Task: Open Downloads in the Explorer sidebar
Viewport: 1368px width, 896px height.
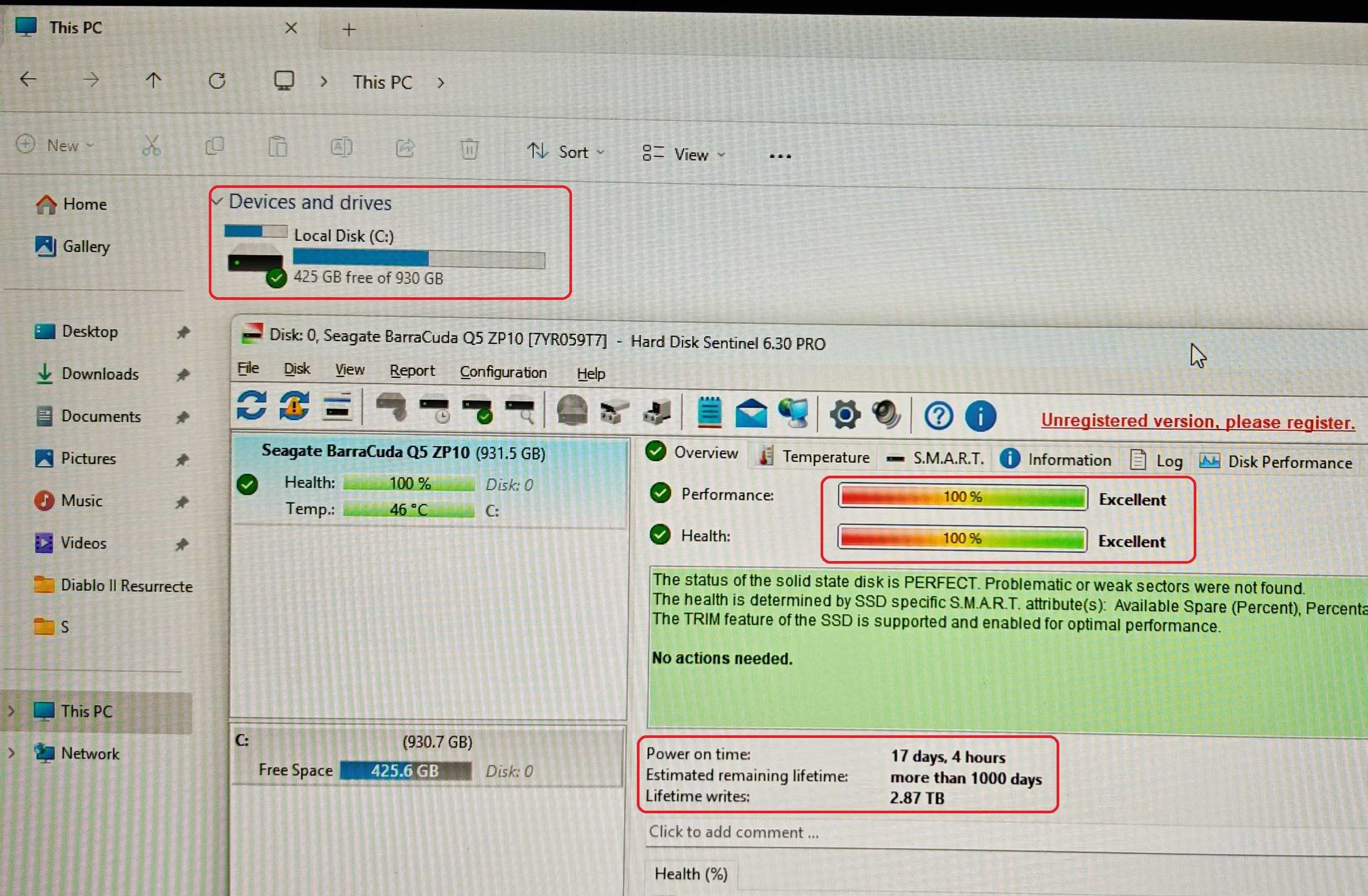Action: (100, 374)
